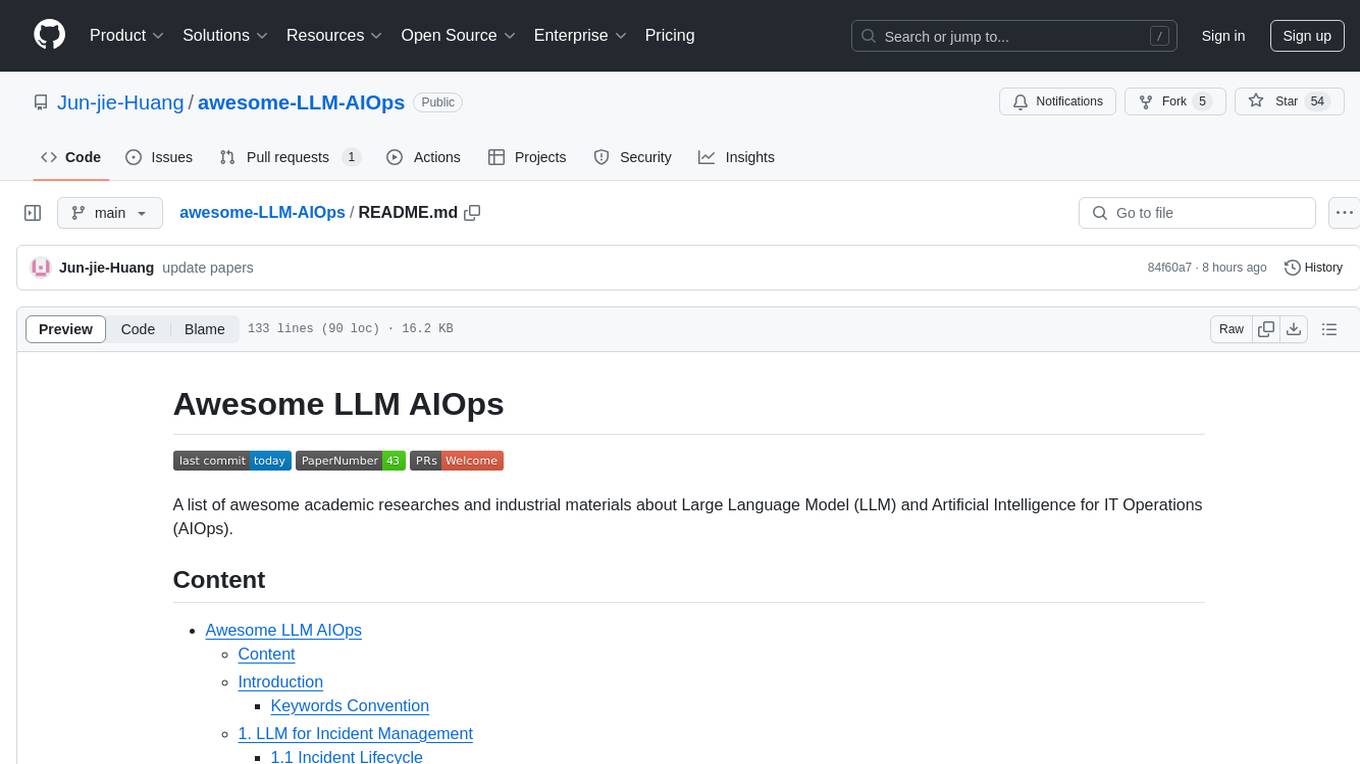This screenshot has width=1360, height=764.
Task: Sign in to GitHub
Action: click(1223, 36)
